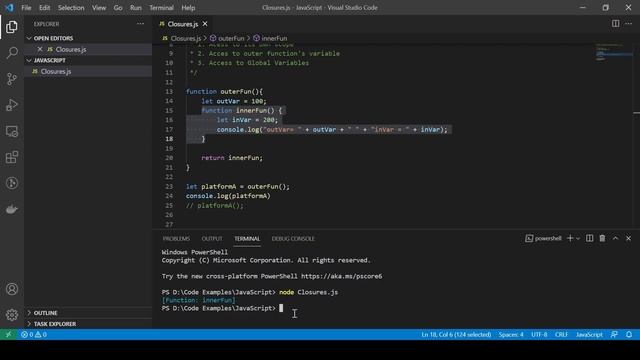Screen dimensions: 640x360
Task: Open the aka.ms/pscore6 link in terminal
Action: click(x=342, y=276)
